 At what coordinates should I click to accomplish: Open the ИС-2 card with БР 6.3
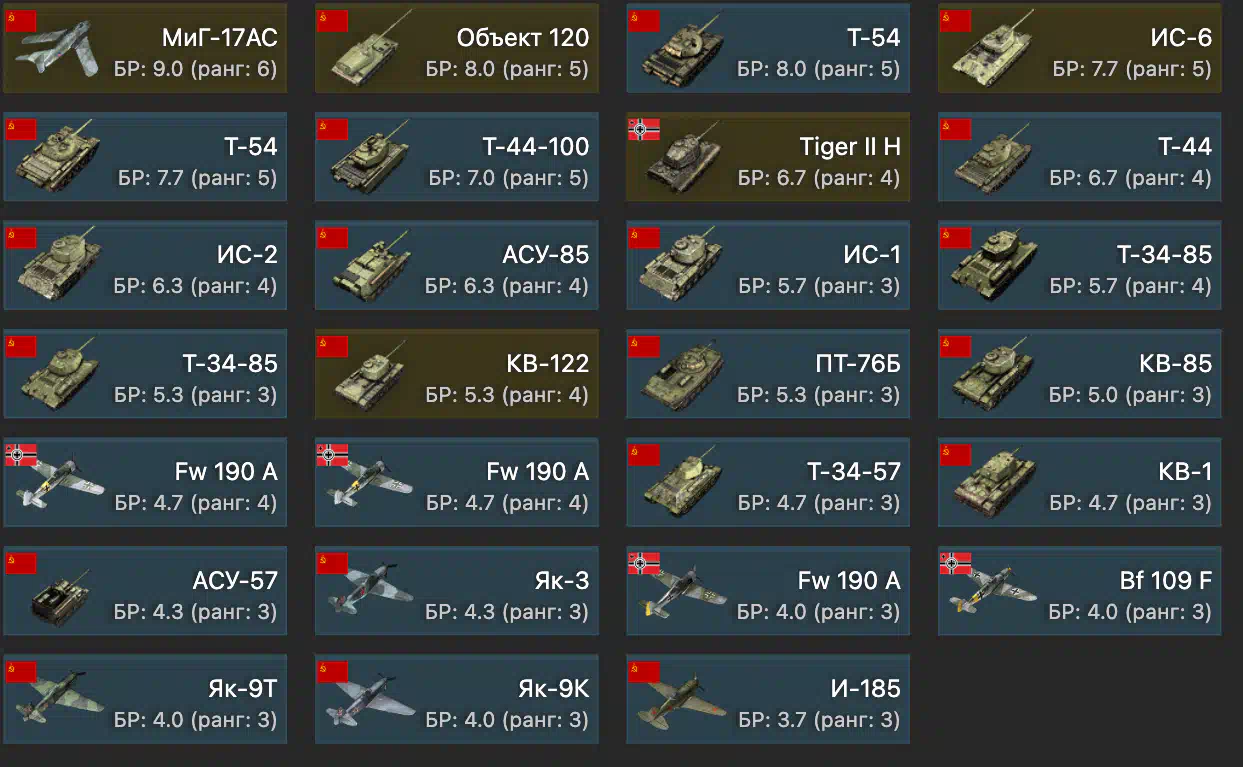coord(145,265)
